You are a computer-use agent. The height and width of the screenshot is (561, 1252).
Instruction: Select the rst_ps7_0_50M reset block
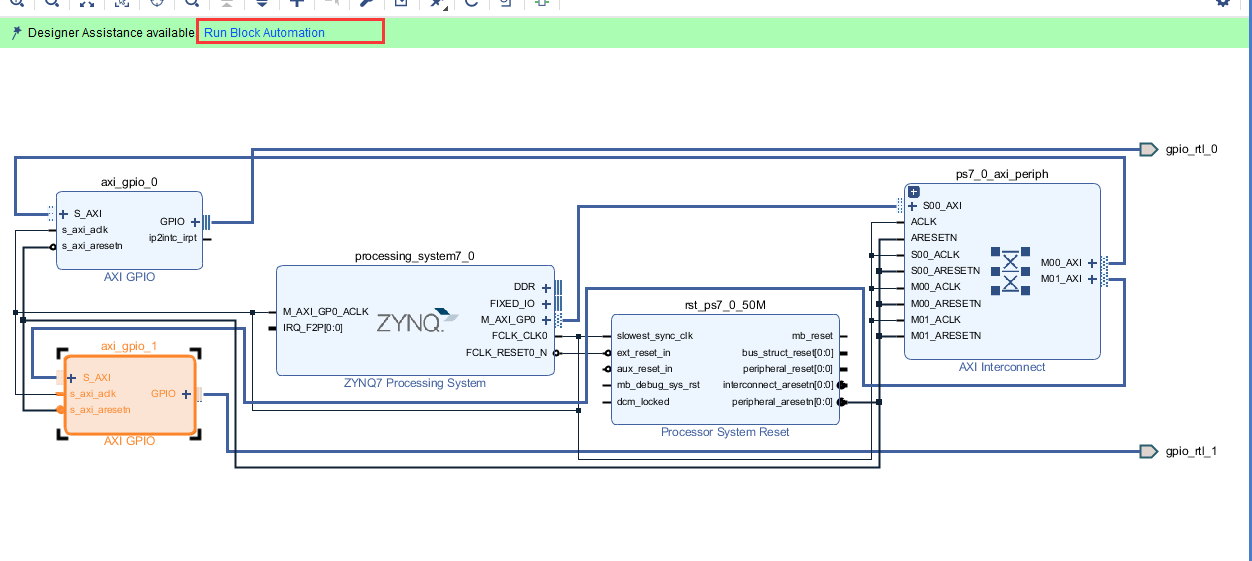click(725, 368)
